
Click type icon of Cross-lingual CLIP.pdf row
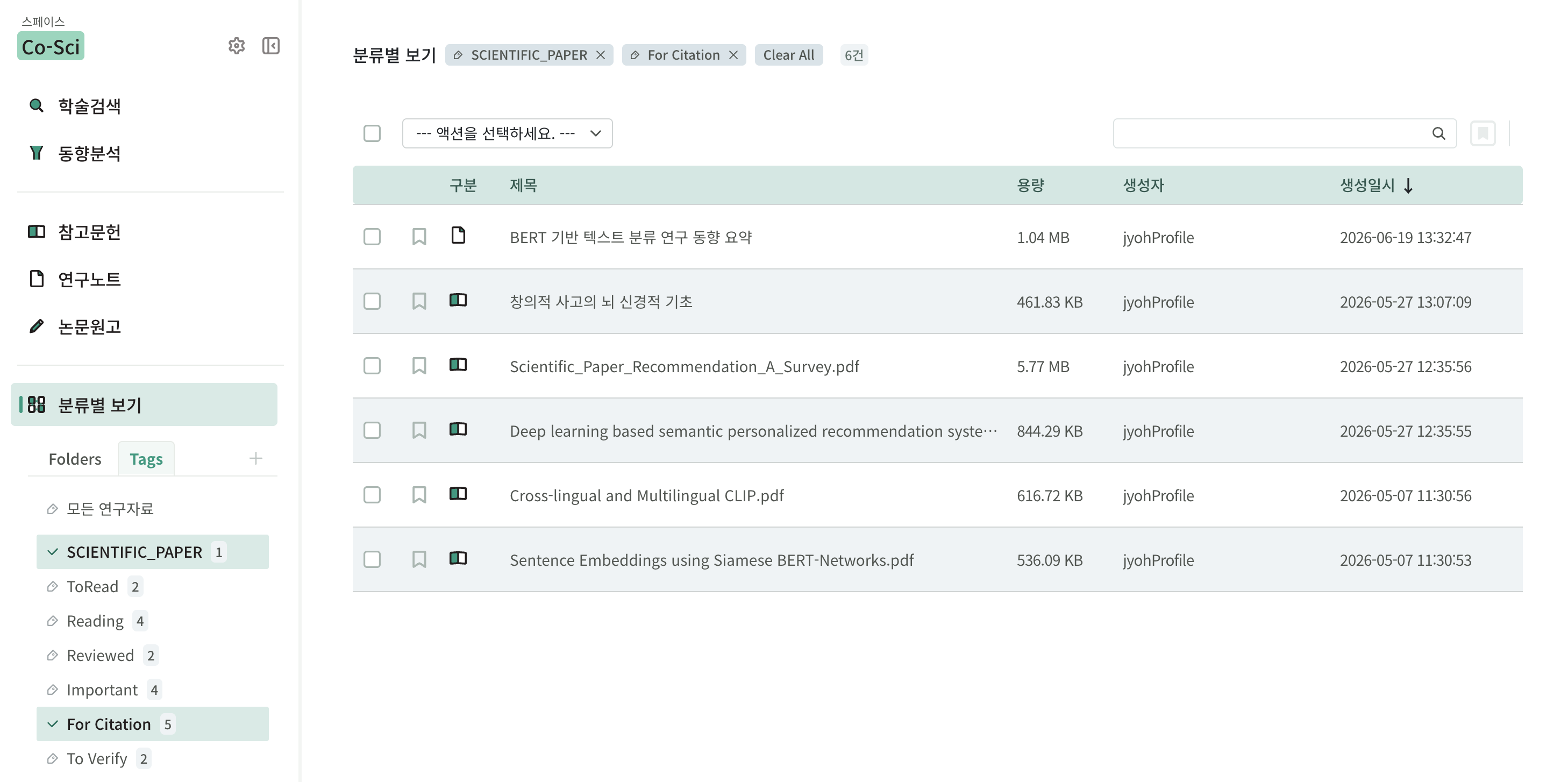coord(458,493)
